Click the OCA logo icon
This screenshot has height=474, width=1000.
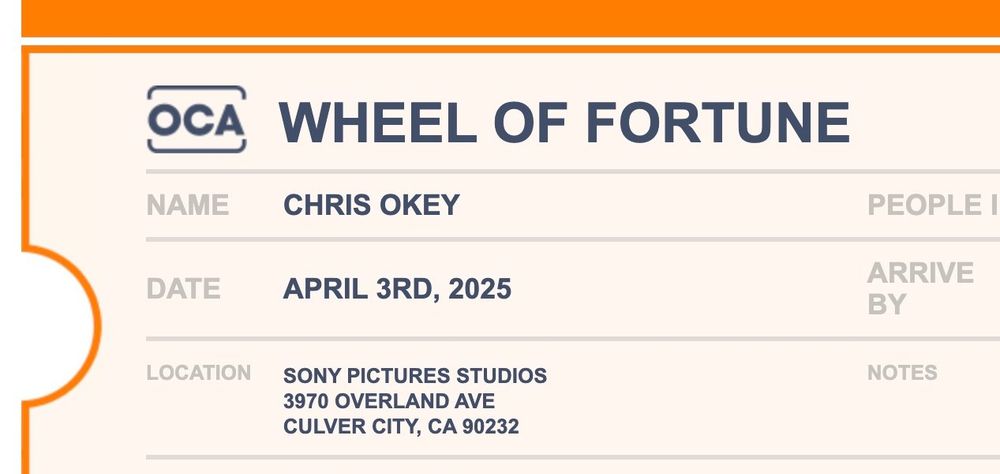(x=196, y=119)
